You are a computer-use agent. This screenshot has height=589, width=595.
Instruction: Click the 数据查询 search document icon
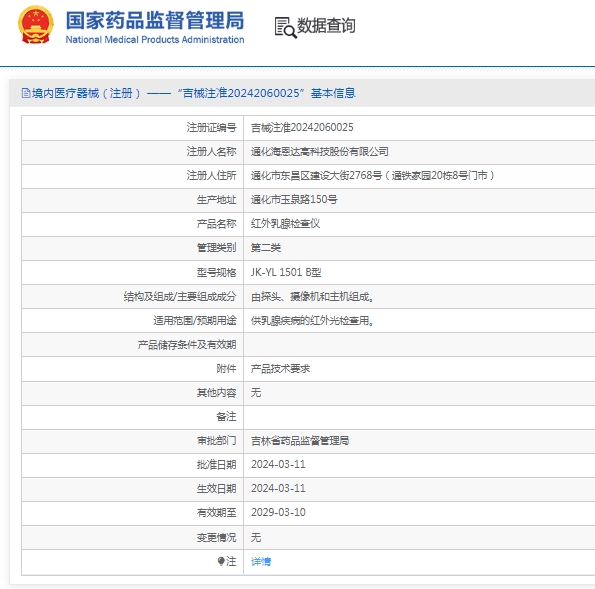click(x=285, y=27)
